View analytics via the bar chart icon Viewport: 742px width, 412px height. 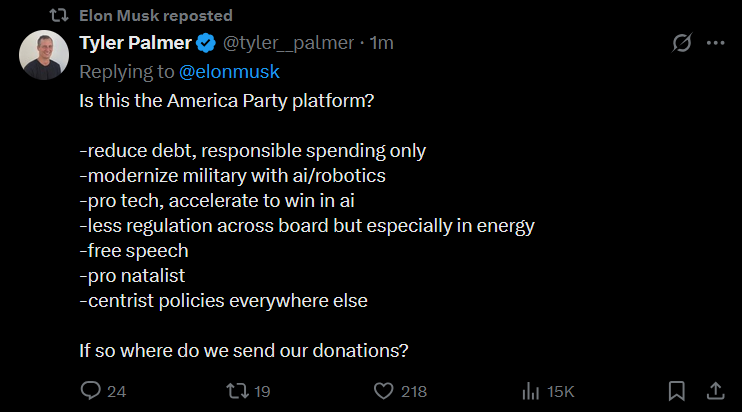coord(530,391)
